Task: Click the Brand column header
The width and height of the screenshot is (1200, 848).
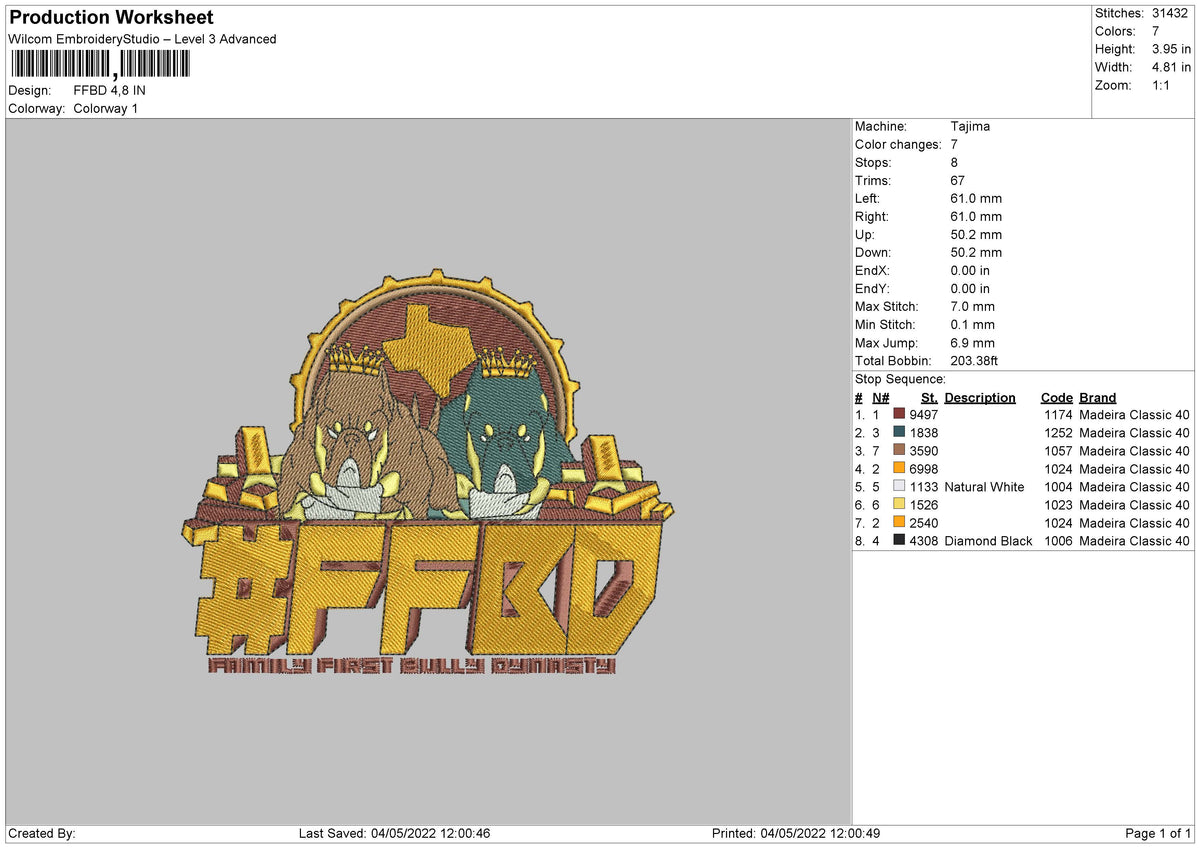Action: [x=1096, y=397]
